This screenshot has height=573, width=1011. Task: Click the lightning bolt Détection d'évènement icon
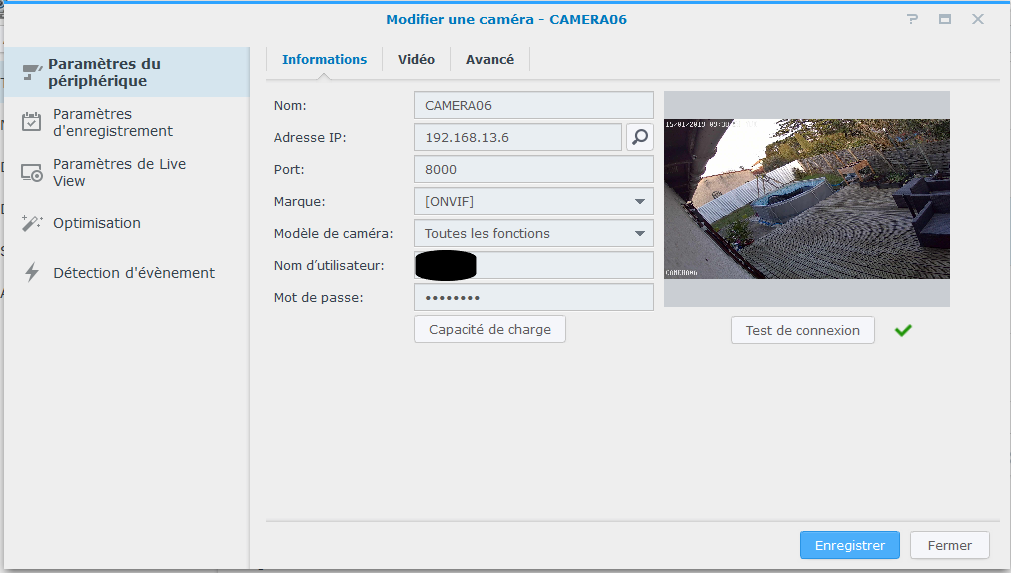coord(32,273)
